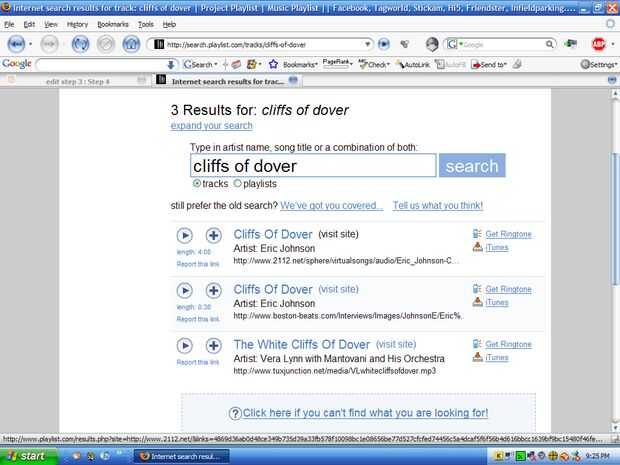This screenshot has width=620, height=465.
Task: Click the search magnifier in the Google box
Action: click(550, 44)
